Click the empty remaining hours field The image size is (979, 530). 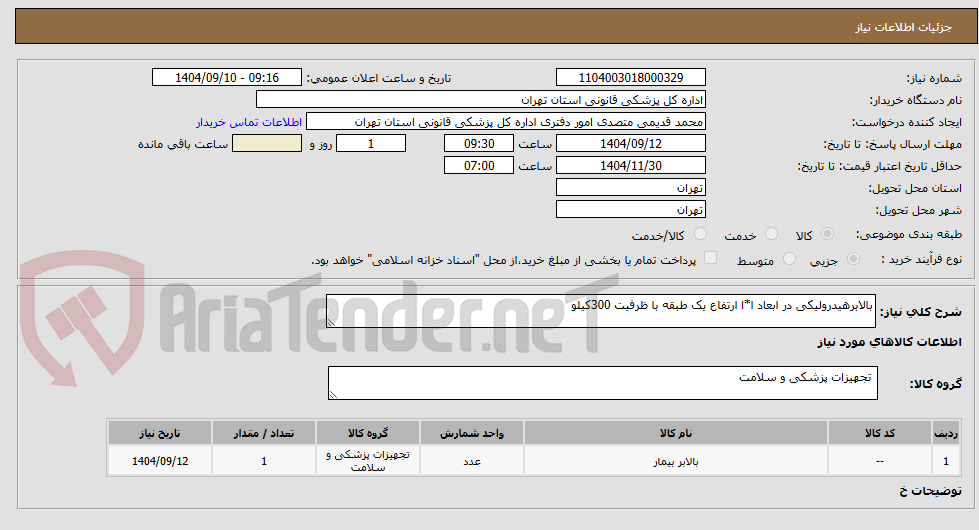click(267, 144)
